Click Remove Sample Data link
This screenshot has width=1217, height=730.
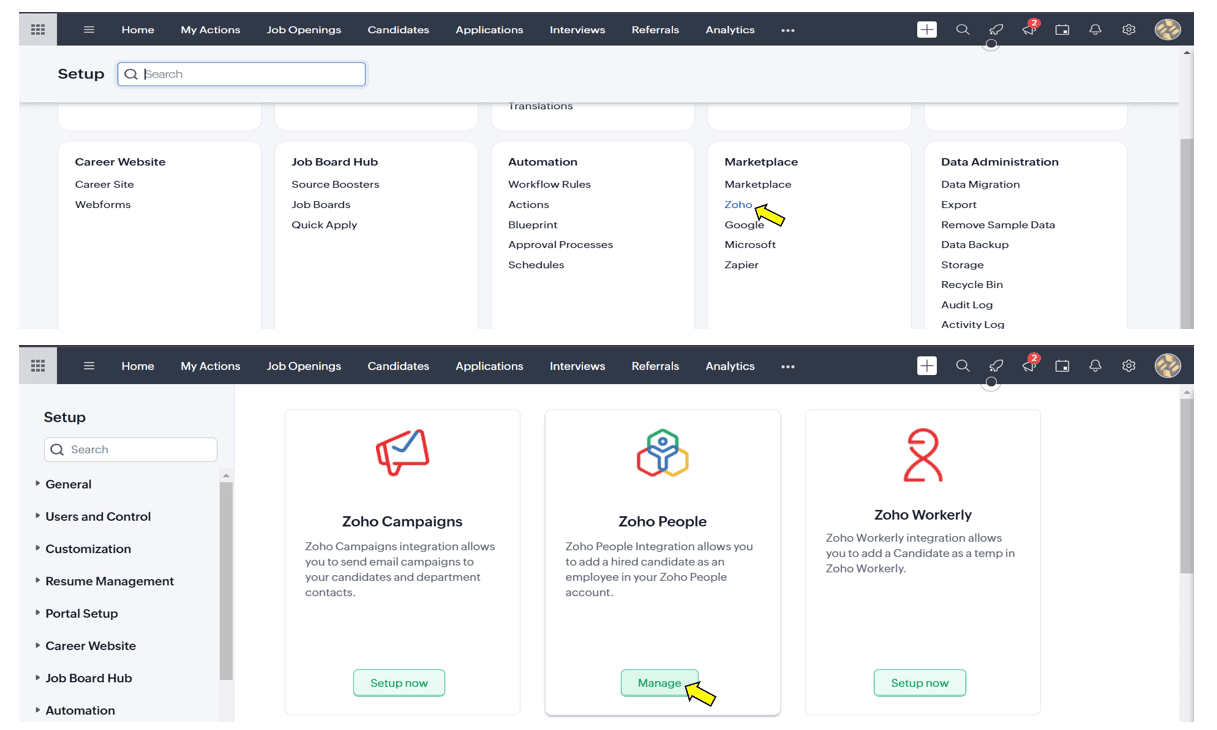pyautogui.click(x=998, y=225)
